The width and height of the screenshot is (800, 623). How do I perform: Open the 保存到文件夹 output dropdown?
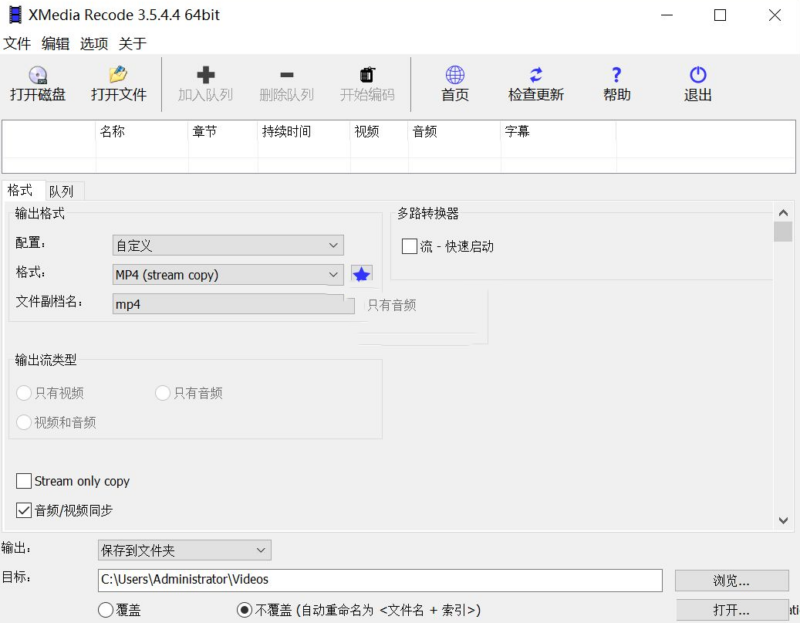[x=184, y=549]
